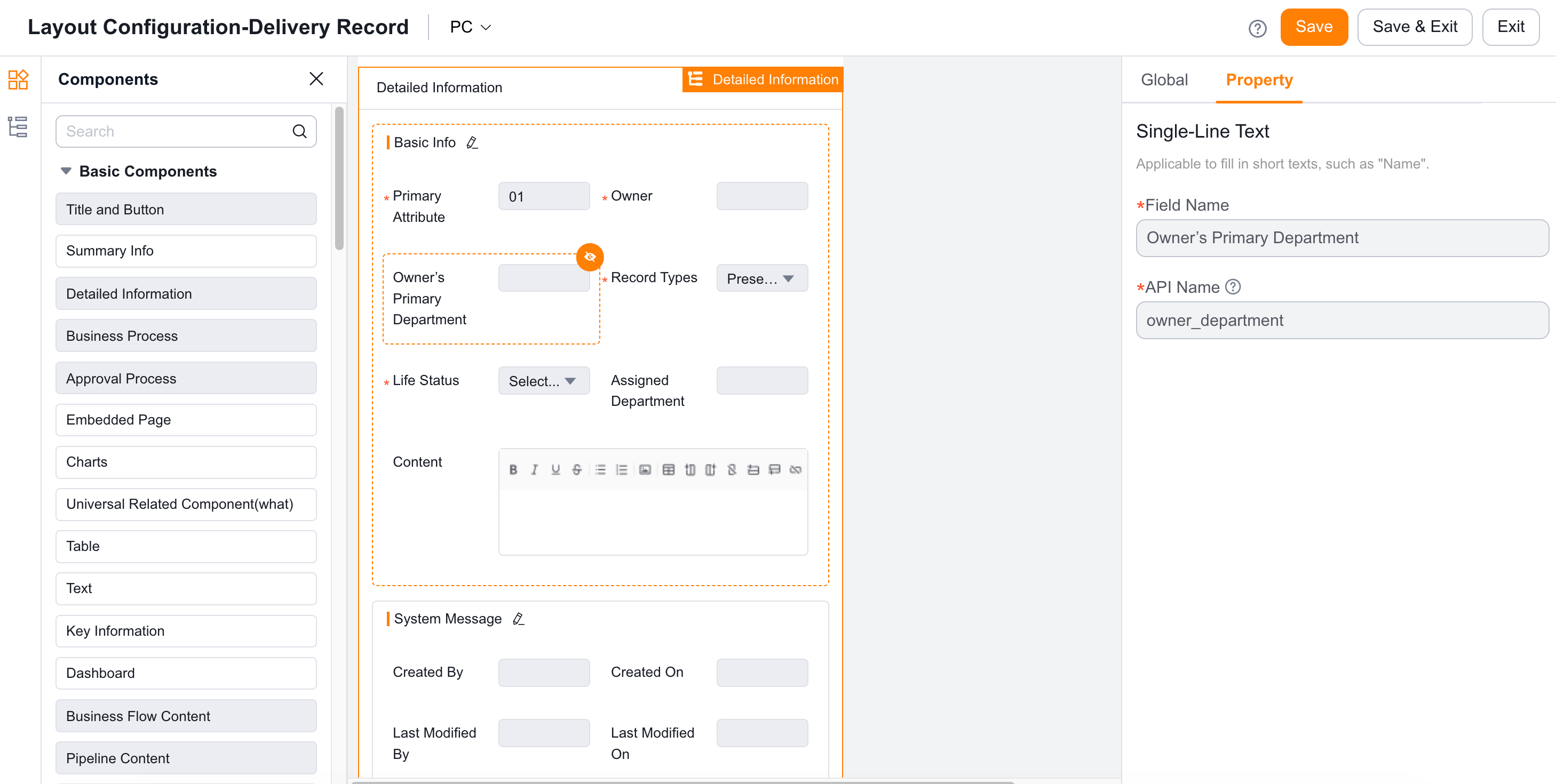Image resolution: width=1556 pixels, height=784 pixels.
Task: Click the orange Detailed Information tag
Action: coord(763,79)
